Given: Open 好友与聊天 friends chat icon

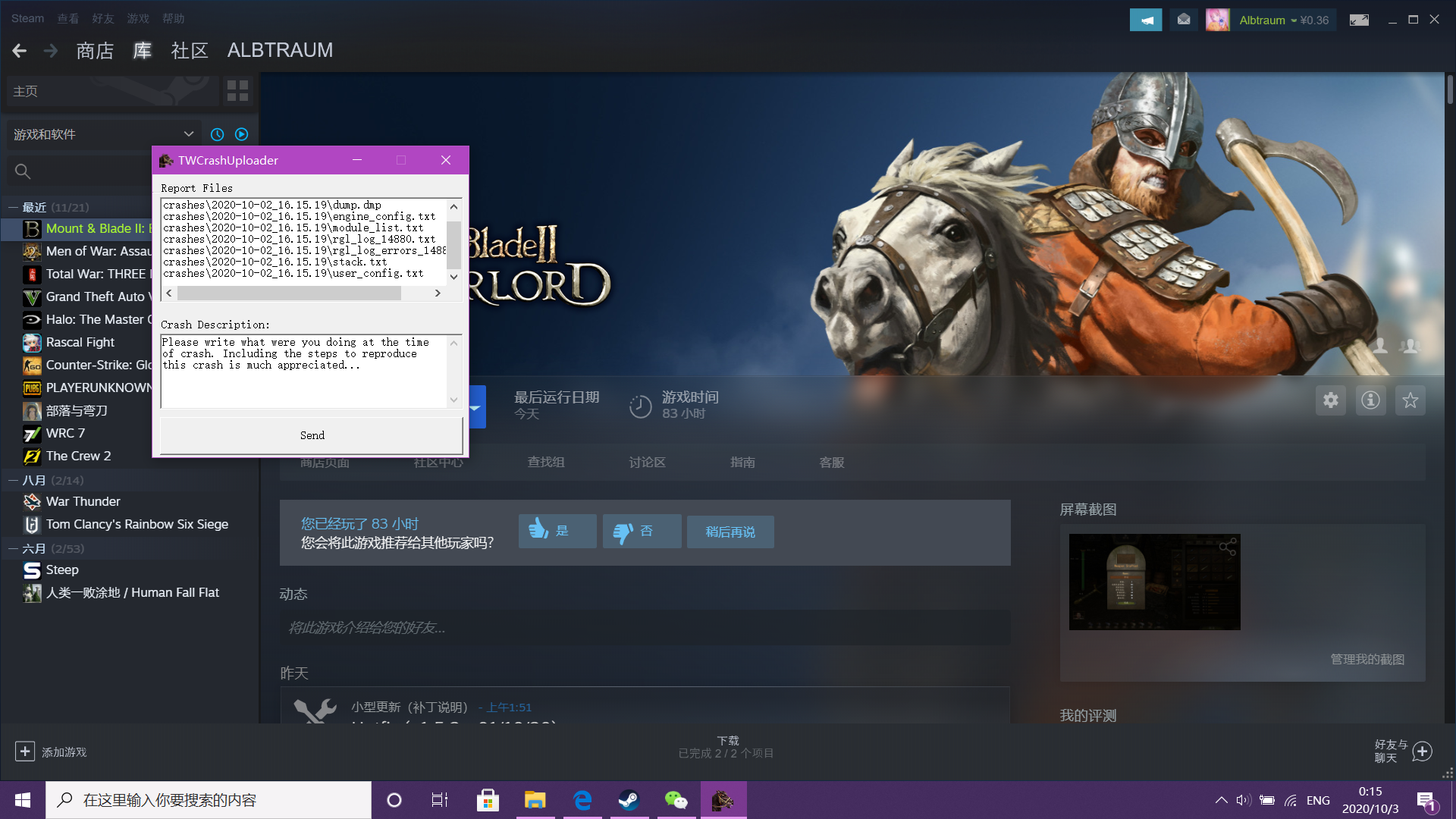Looking at the screenshot, I should 1423,751.
